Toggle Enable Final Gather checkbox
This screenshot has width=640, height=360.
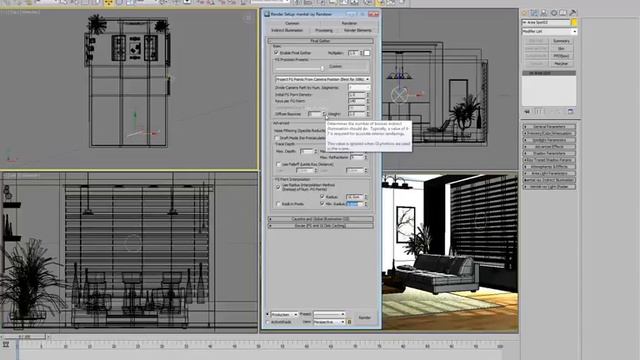coord(276,53)
